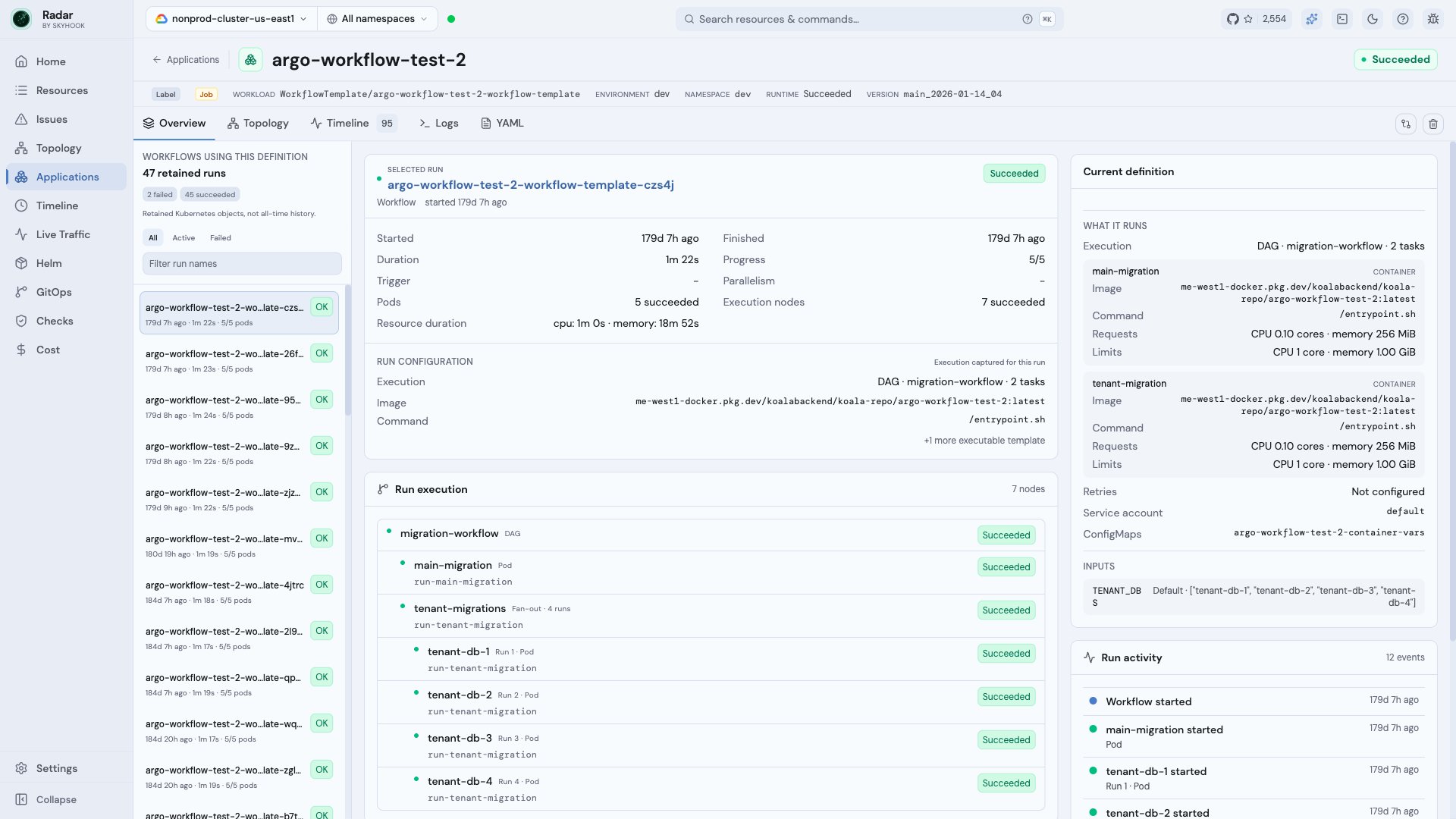Go to Issues in the sidebar
This screenshot has height=819, width=1456.
[66, 119]
